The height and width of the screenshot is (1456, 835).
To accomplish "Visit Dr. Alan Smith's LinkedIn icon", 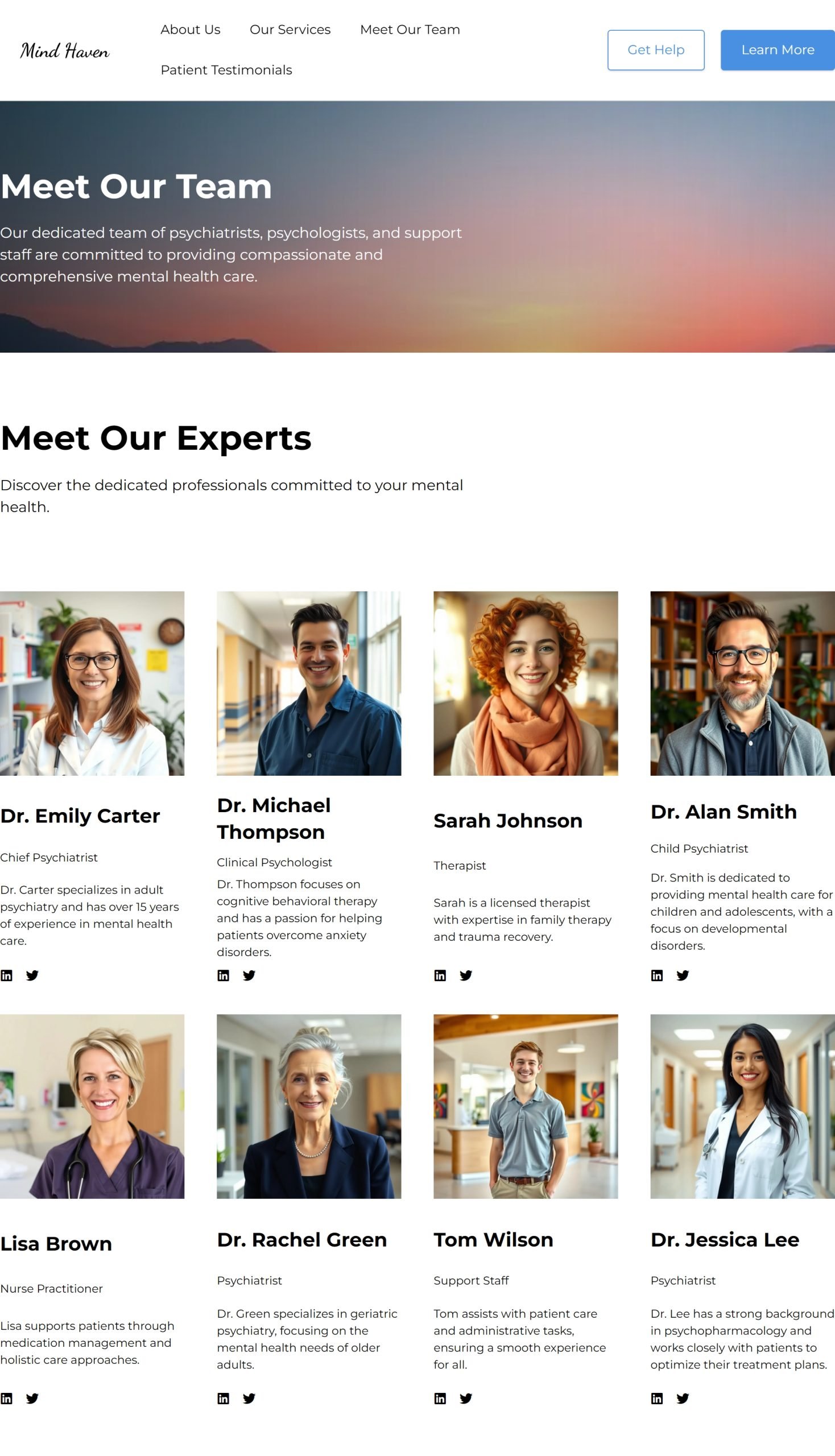I will [656, 975].
